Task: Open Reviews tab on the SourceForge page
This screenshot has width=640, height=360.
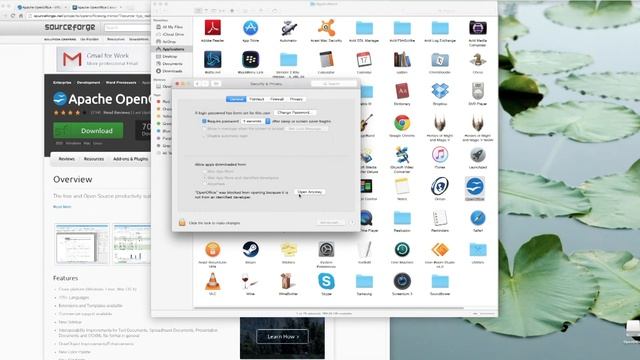Action: (67, 159)
